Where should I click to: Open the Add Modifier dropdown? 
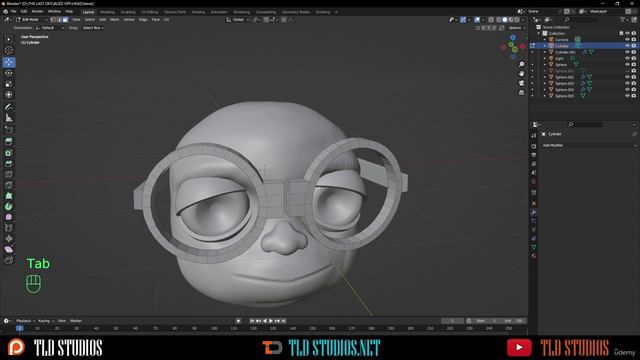coord(589,145)
